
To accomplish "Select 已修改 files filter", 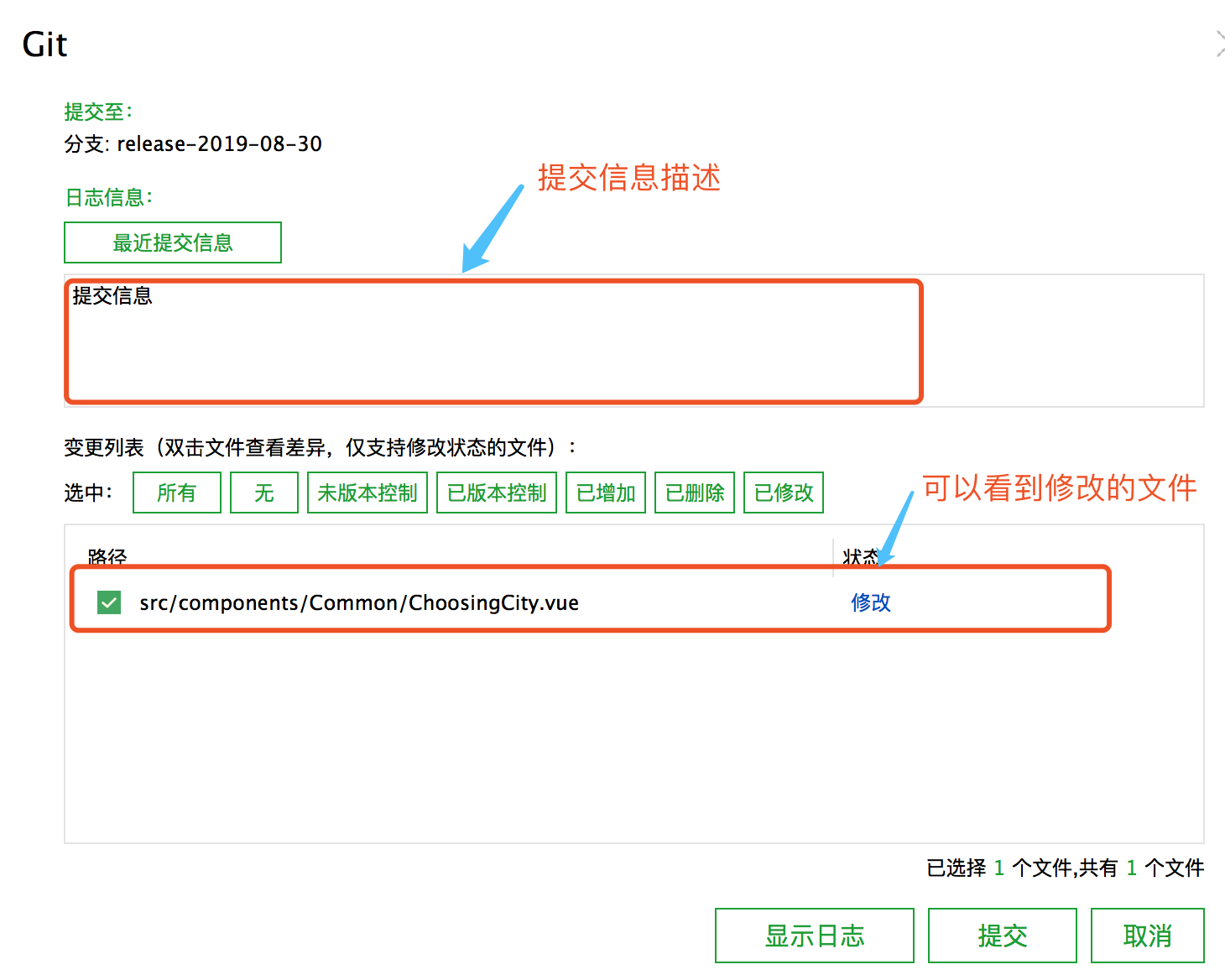I will [x=784, y=493].
